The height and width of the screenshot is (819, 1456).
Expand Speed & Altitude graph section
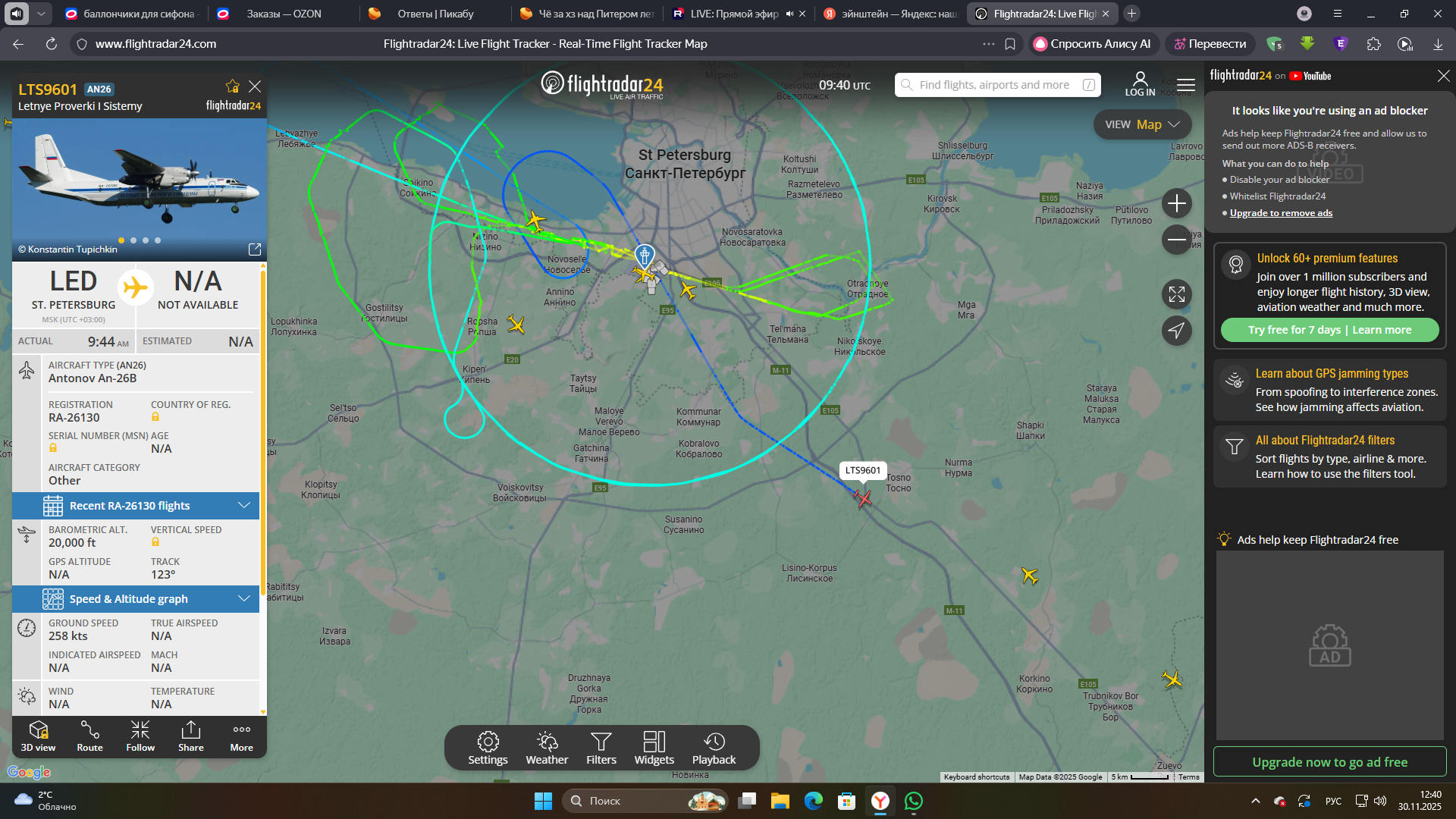[136, 599]
